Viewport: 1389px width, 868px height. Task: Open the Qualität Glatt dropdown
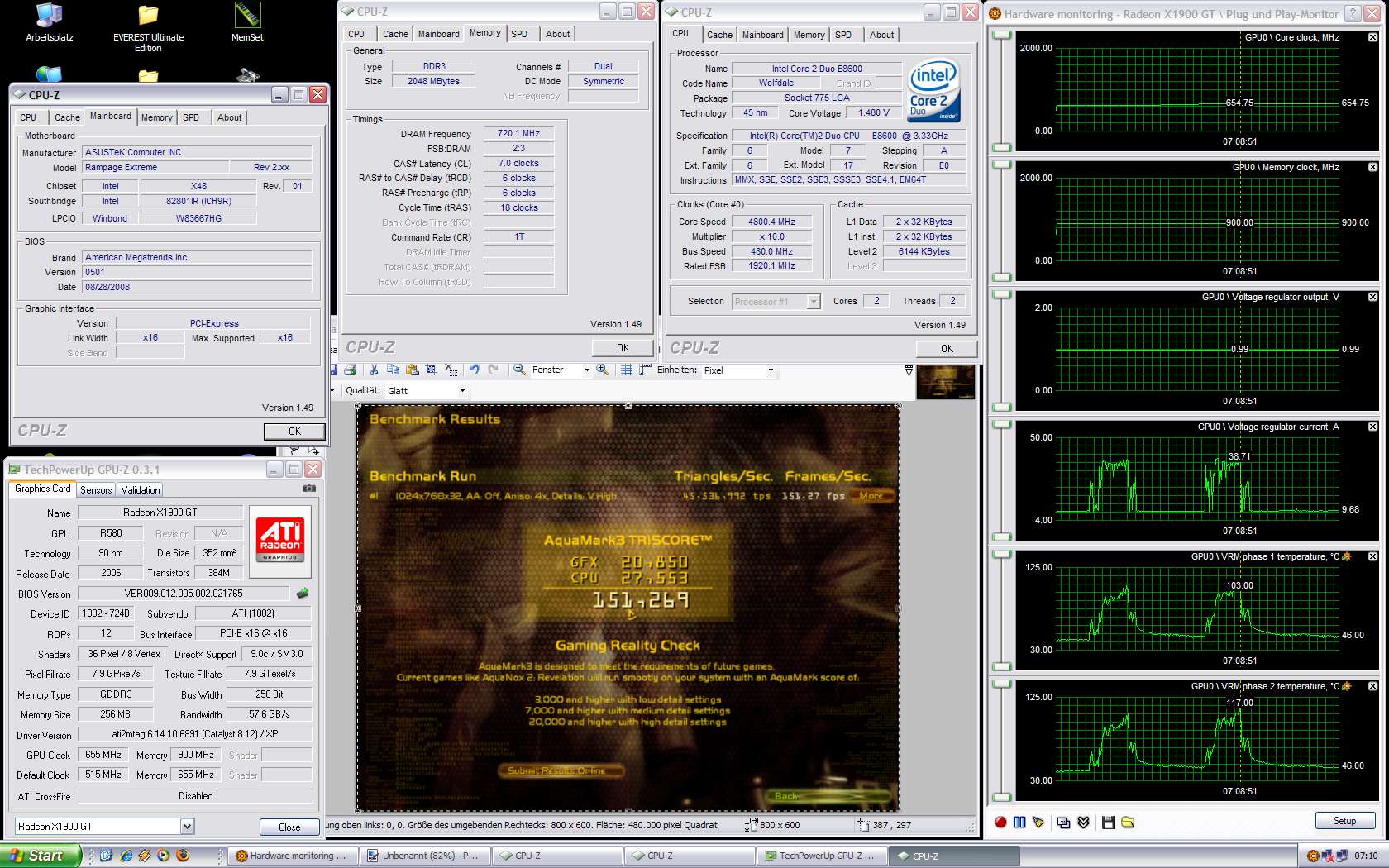point(462,390)
